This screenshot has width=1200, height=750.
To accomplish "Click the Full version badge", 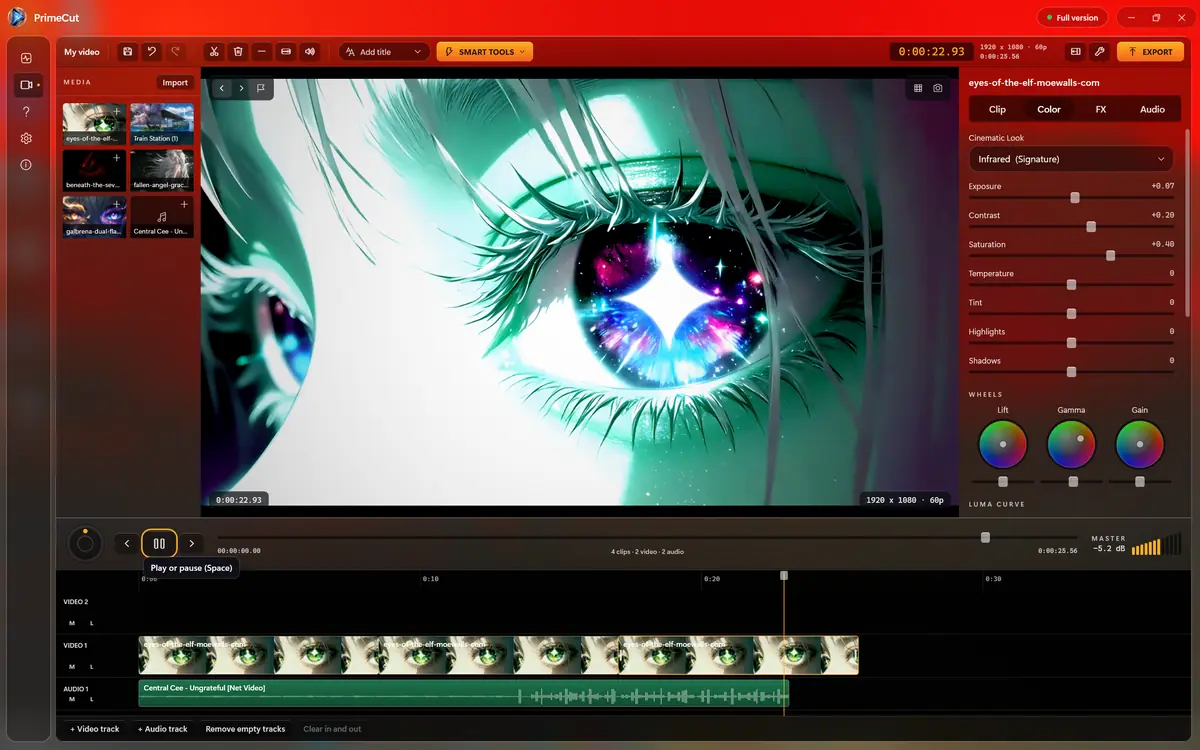I will click(x=1072, y=18).
